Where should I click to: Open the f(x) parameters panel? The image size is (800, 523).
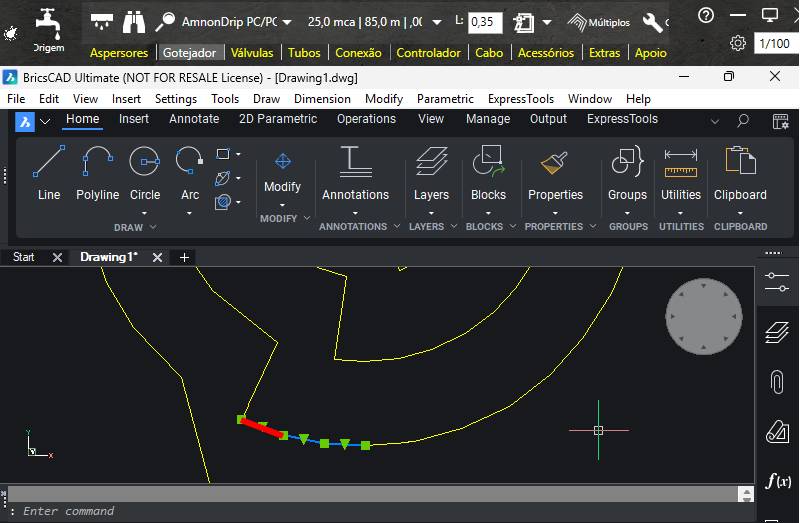click(777, 481)
